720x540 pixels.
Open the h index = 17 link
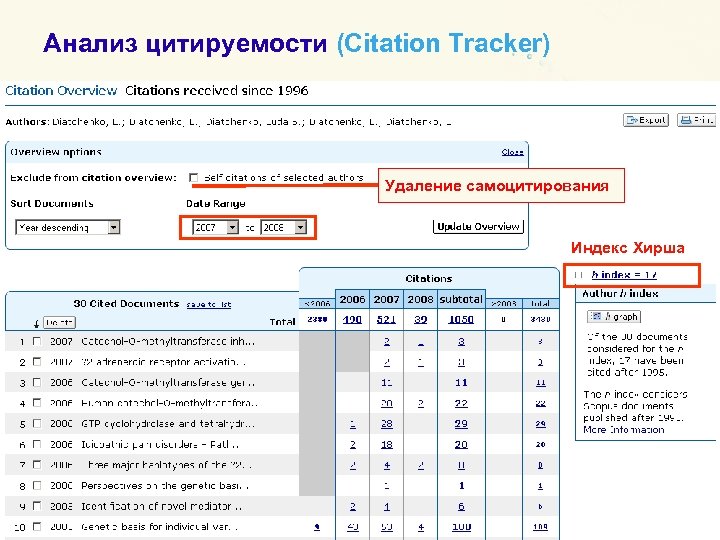pyautogui.click(x=624, y=275)
